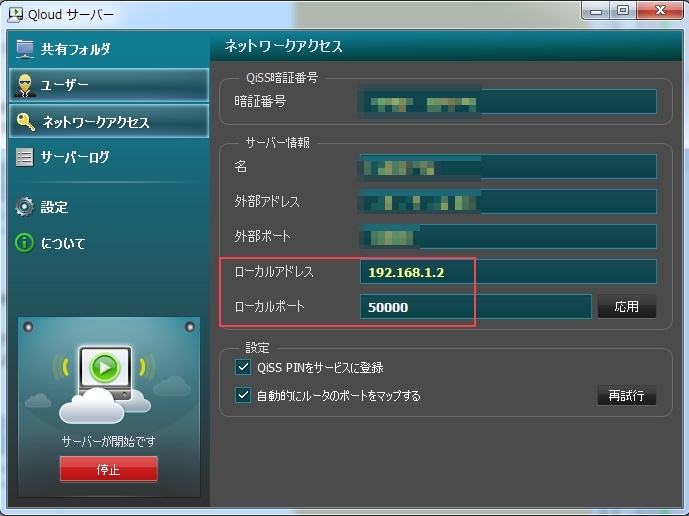Click the ネットワークアクセス panel header text
This screenshot has height=516, width=689.
[283, 46]
